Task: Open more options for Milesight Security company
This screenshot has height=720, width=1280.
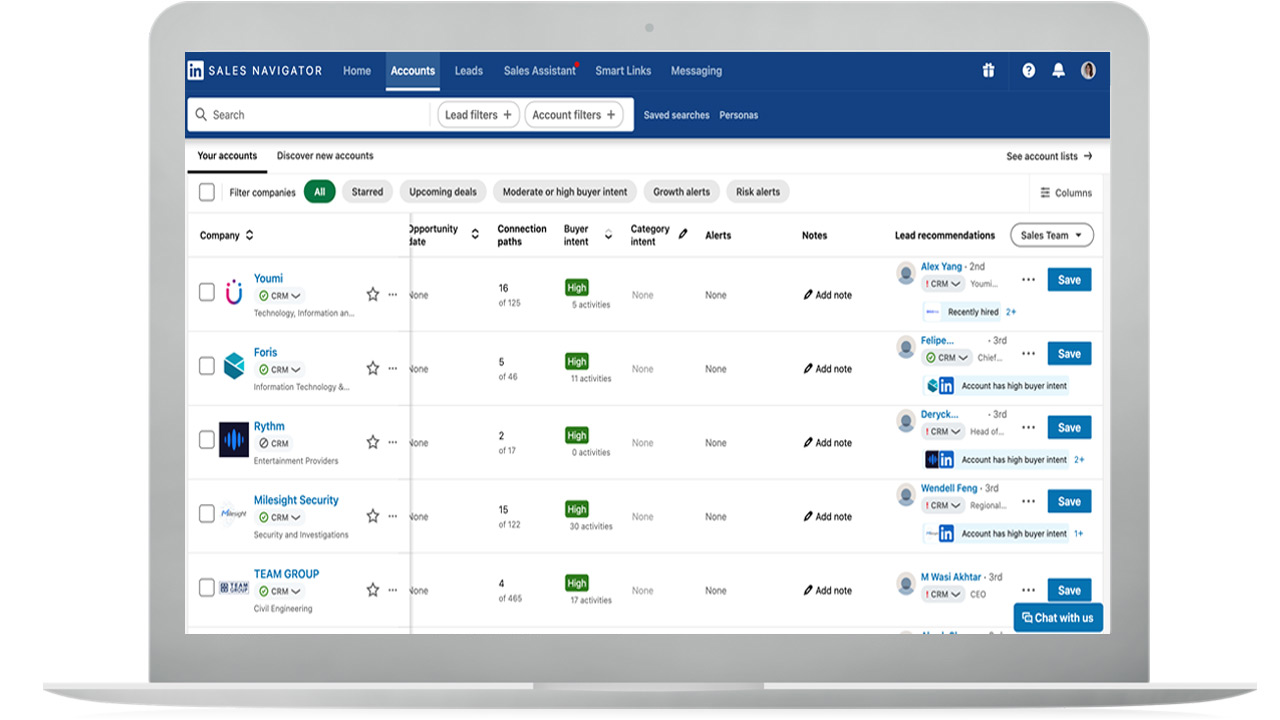Action: coord(393,517)
